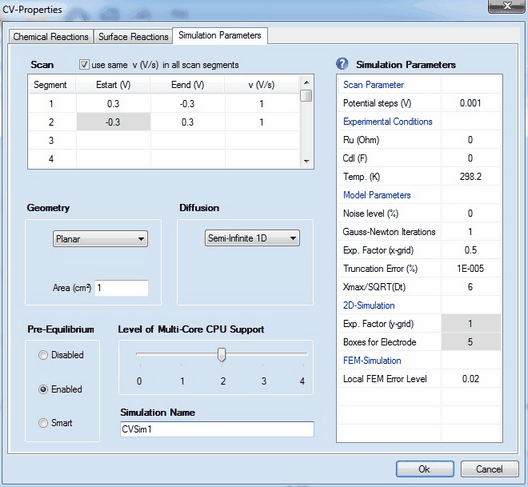
Task: Click slider tick label 0
Action: 139,381
